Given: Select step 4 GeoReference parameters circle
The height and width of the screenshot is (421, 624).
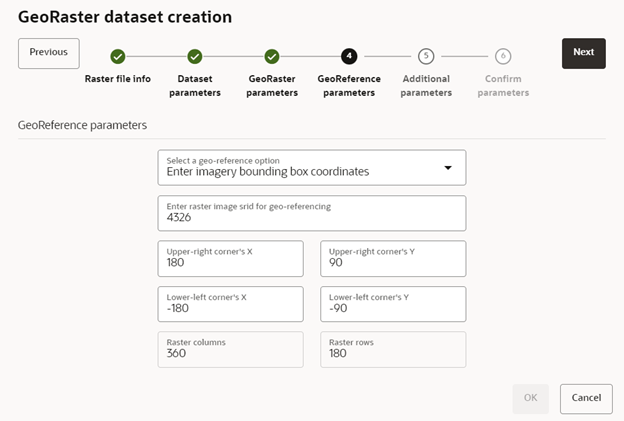Looking at the screenshot, I should pyautogui.click(x=349, y=56).
